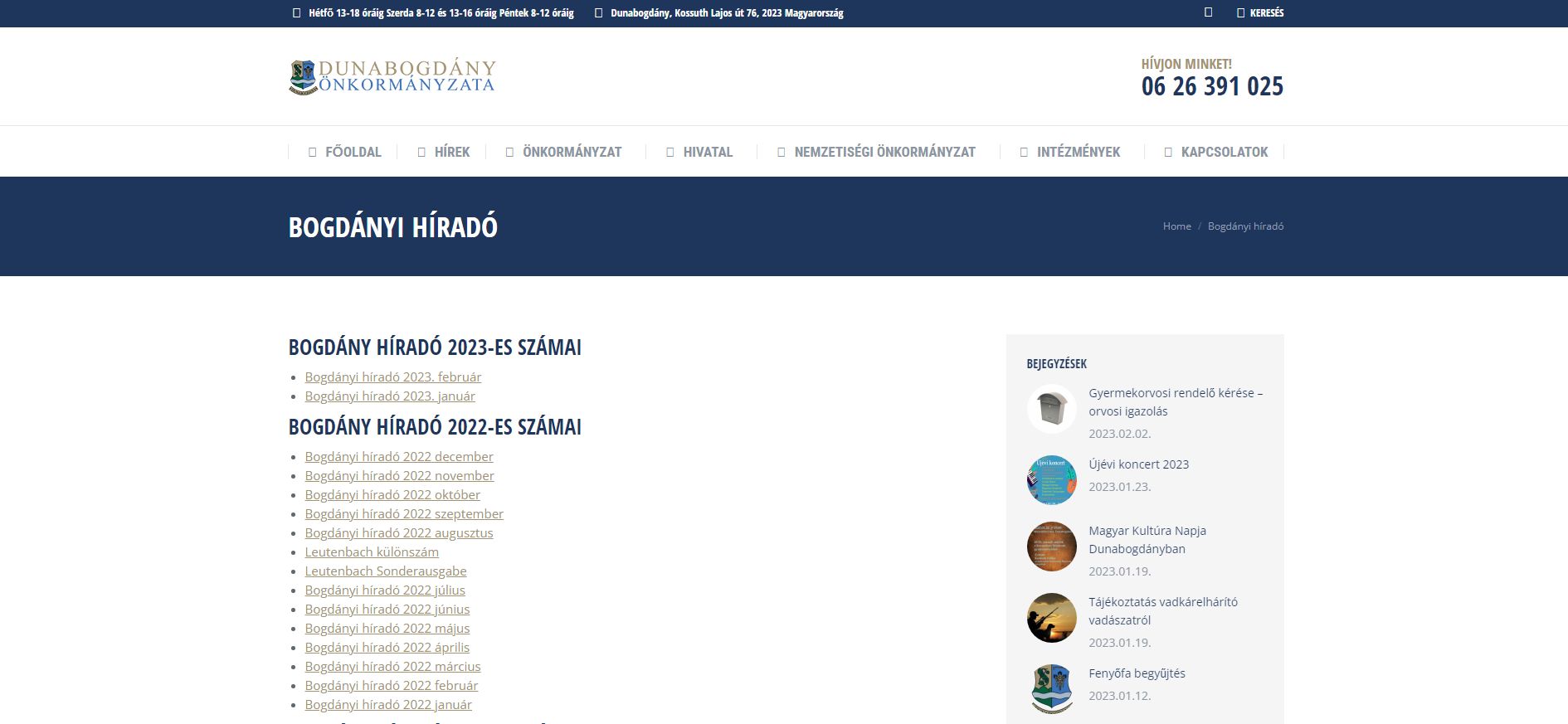Click the crest thumbnail for Fenyőfa begyűjtés

pos(1051,689)
